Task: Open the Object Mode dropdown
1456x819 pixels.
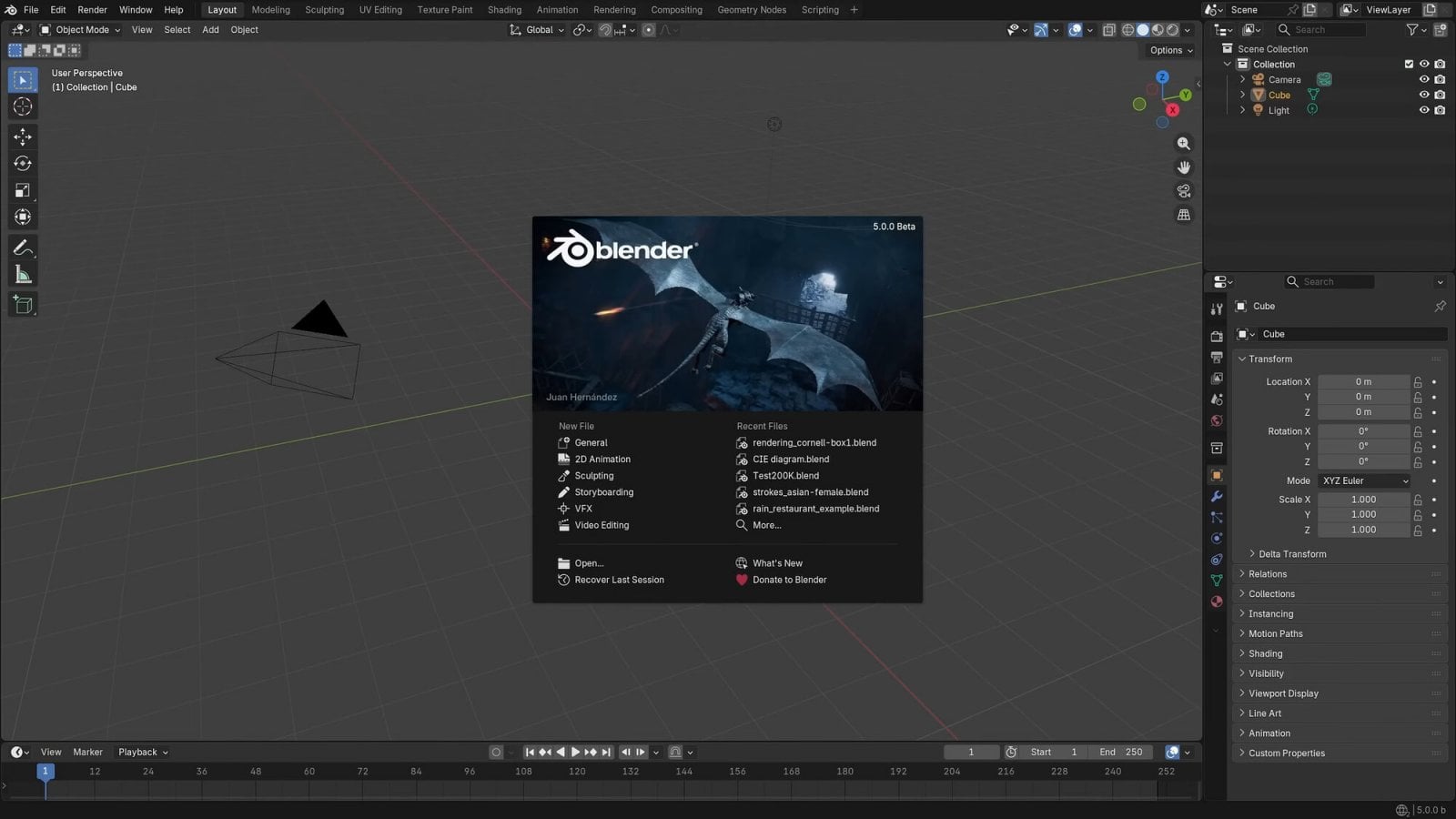Action: (80, 29)
